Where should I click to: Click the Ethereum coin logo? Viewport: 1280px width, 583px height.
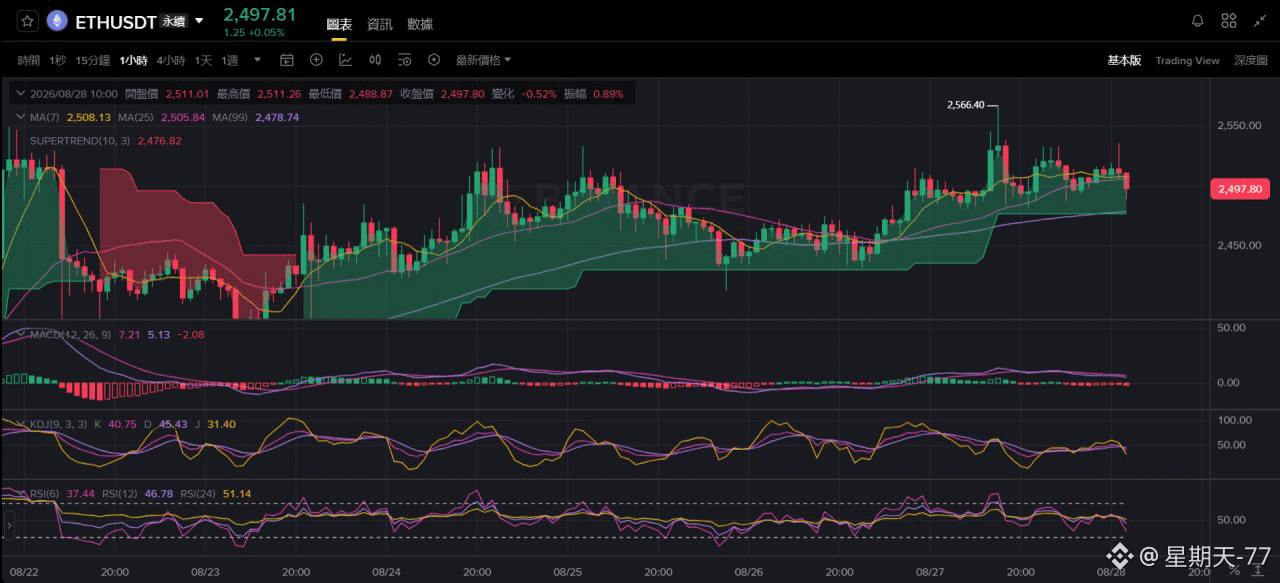pyautogui.click(x=57, y=21)
